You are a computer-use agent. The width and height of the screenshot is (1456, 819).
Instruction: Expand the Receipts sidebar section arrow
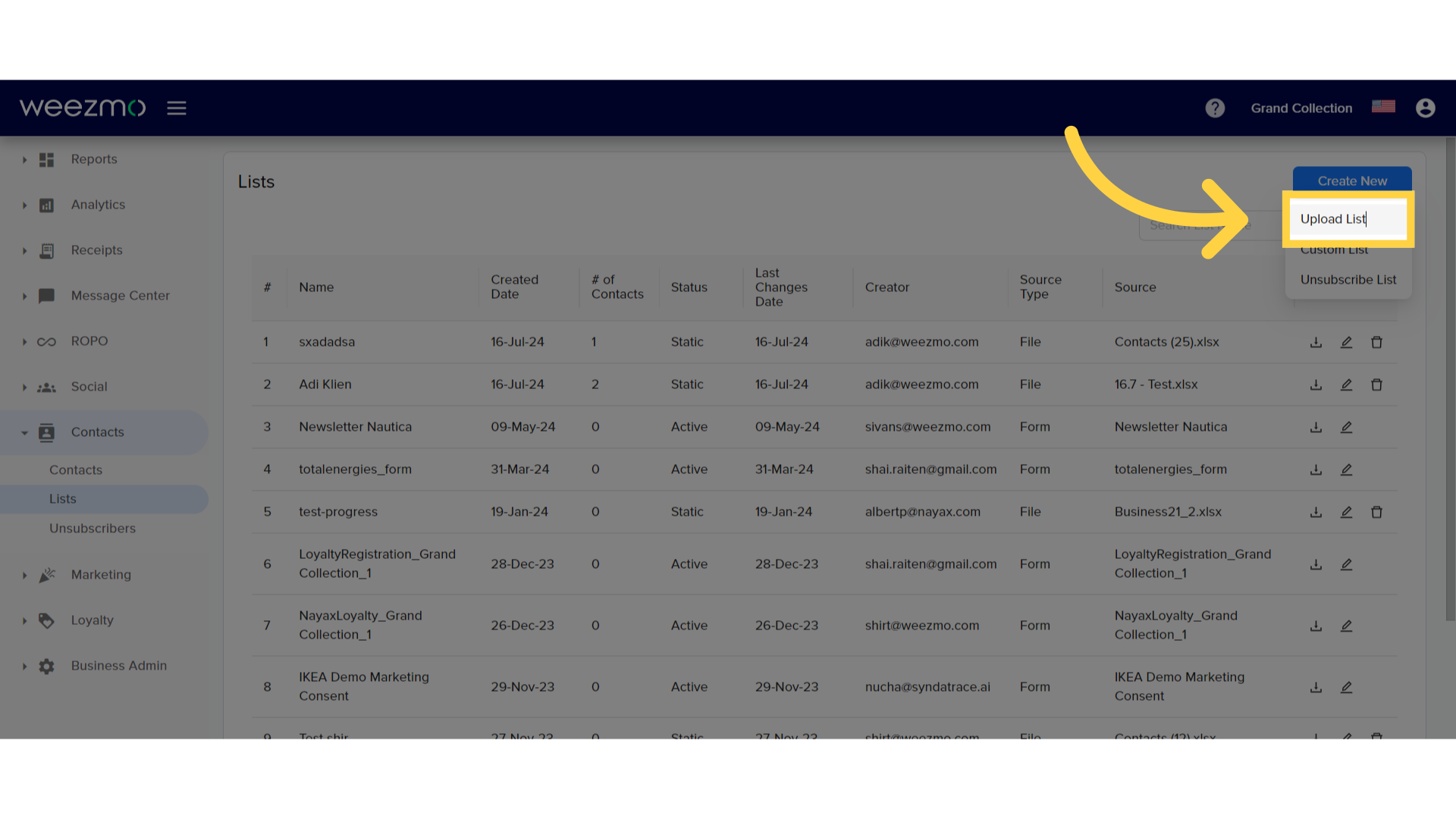(x=24, y=251)
